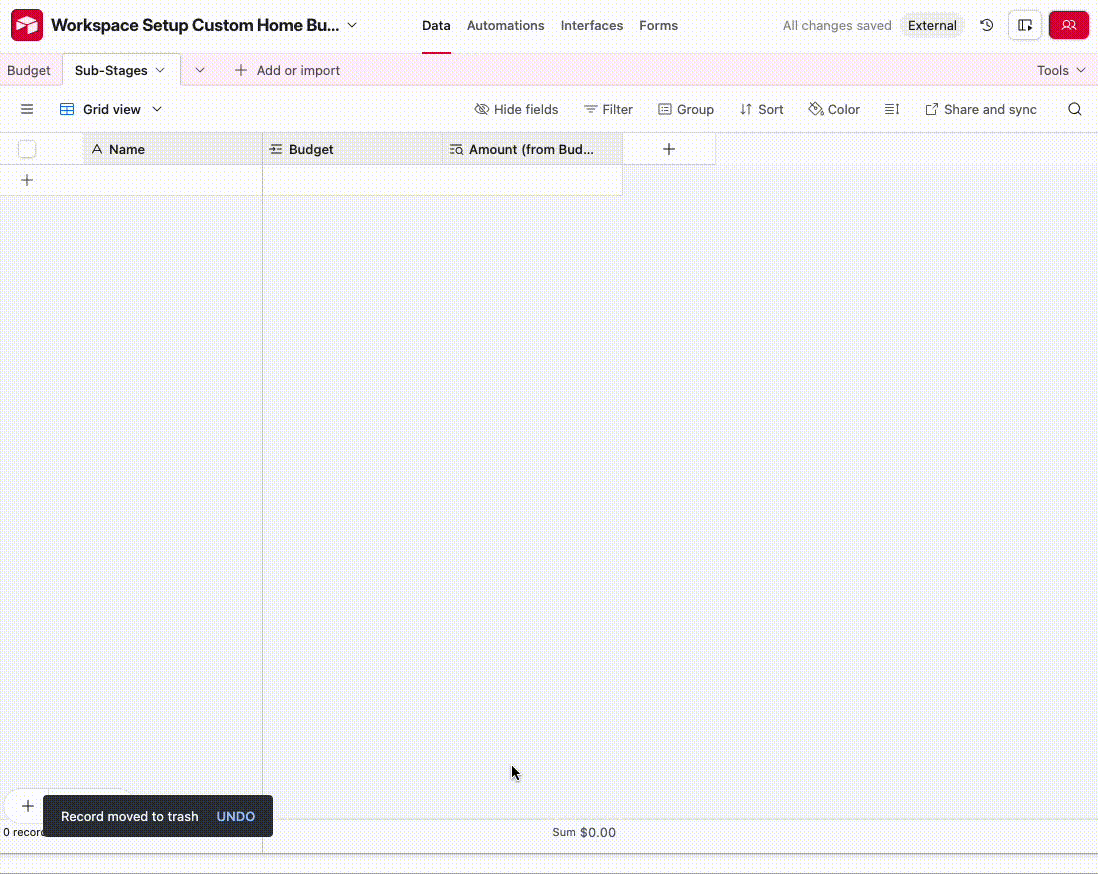Open the Sub-Stages table options chevron
This screenshot has width=1098, height=874.
pyautogui.click(x=160, y=70)
